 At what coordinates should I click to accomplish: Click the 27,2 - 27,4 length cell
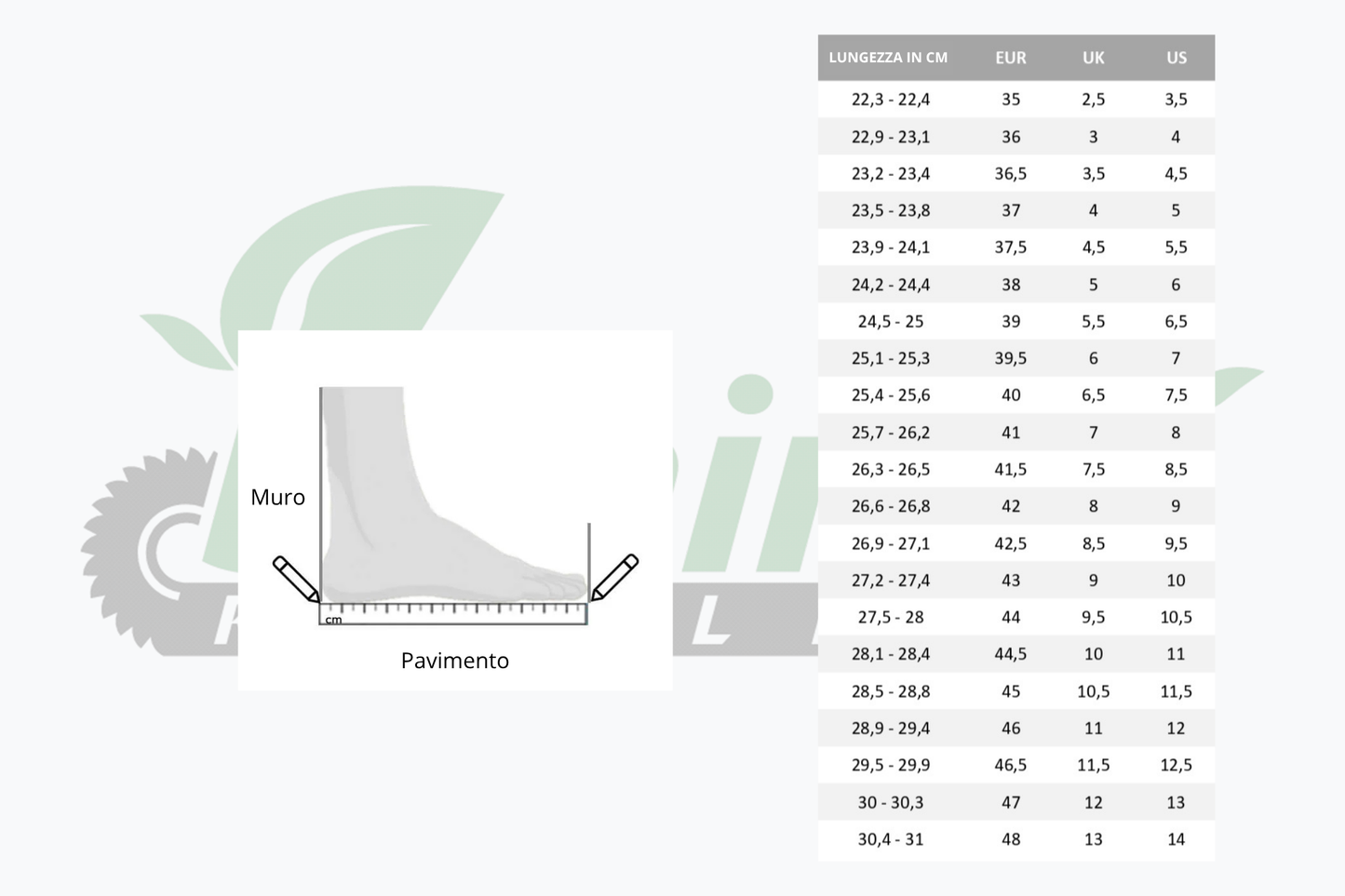click(x=891, y=581)
